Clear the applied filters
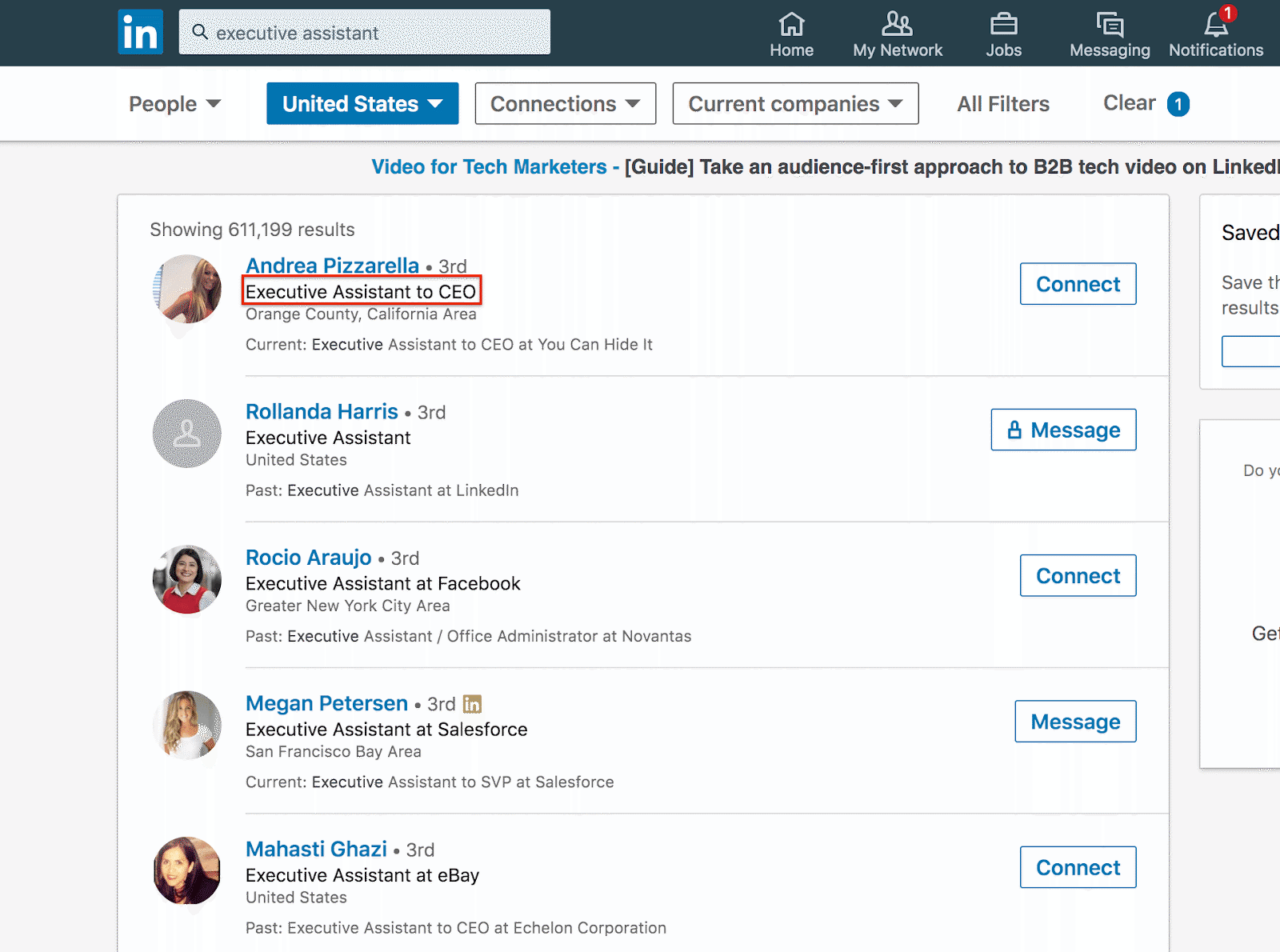The image size is (1280, 952). [1129, 103]
